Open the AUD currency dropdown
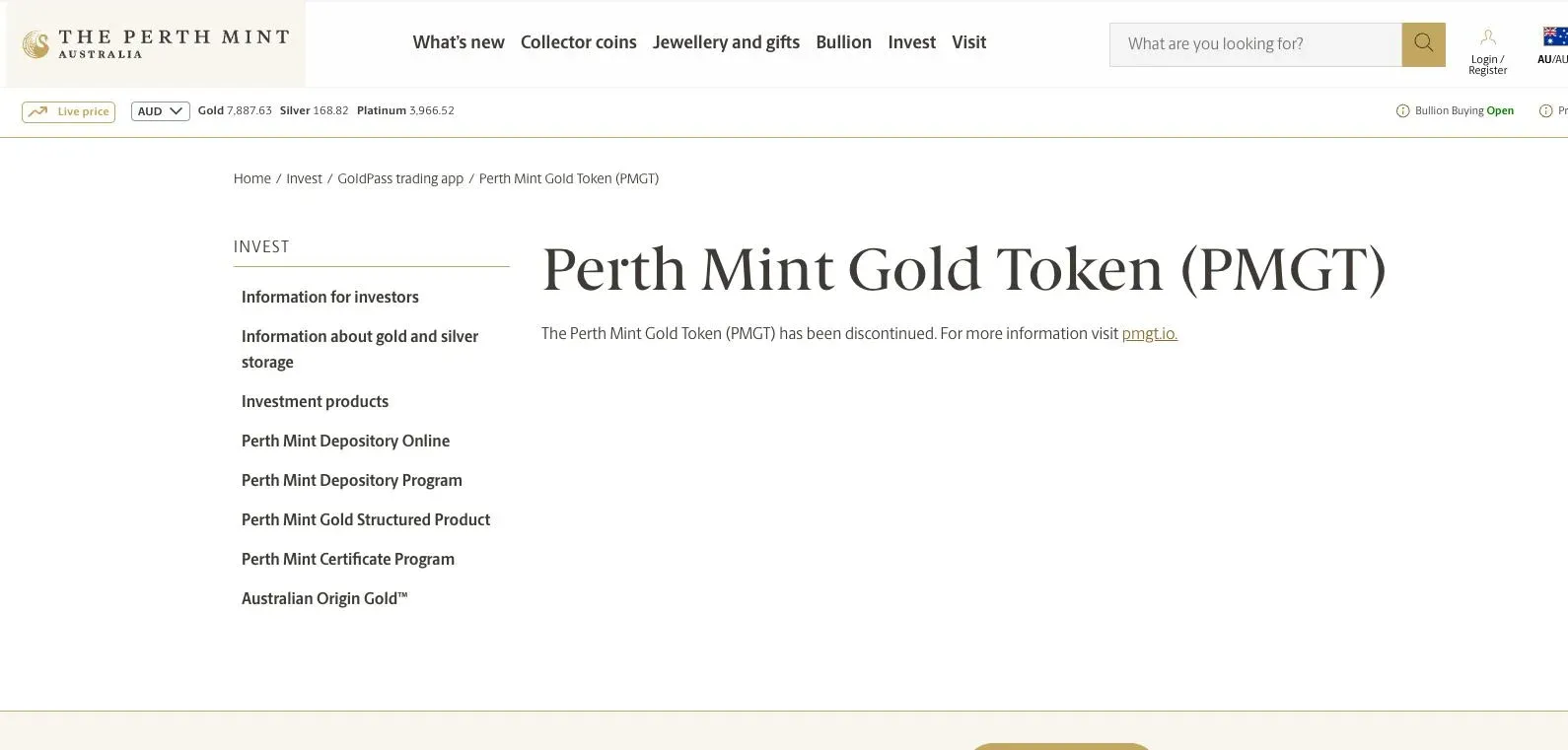The image size is (1568, 750). 159,110
